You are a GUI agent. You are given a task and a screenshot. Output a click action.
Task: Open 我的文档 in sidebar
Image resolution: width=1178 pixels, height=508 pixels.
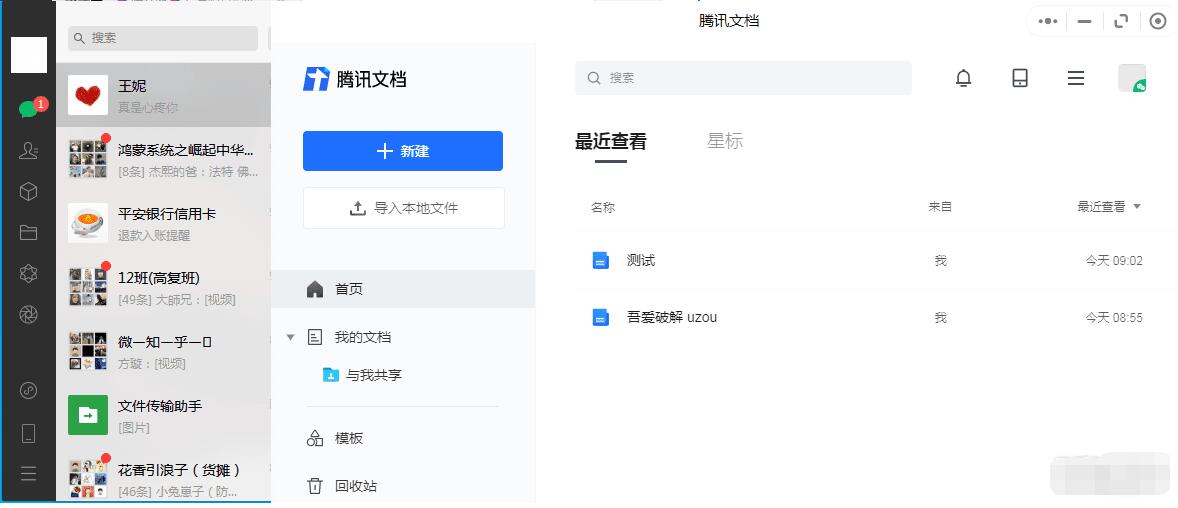[x=363, y=337]
